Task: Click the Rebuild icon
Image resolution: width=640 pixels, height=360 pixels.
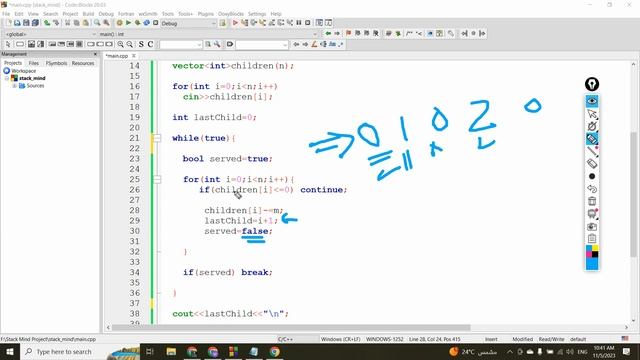Action: 147,23
